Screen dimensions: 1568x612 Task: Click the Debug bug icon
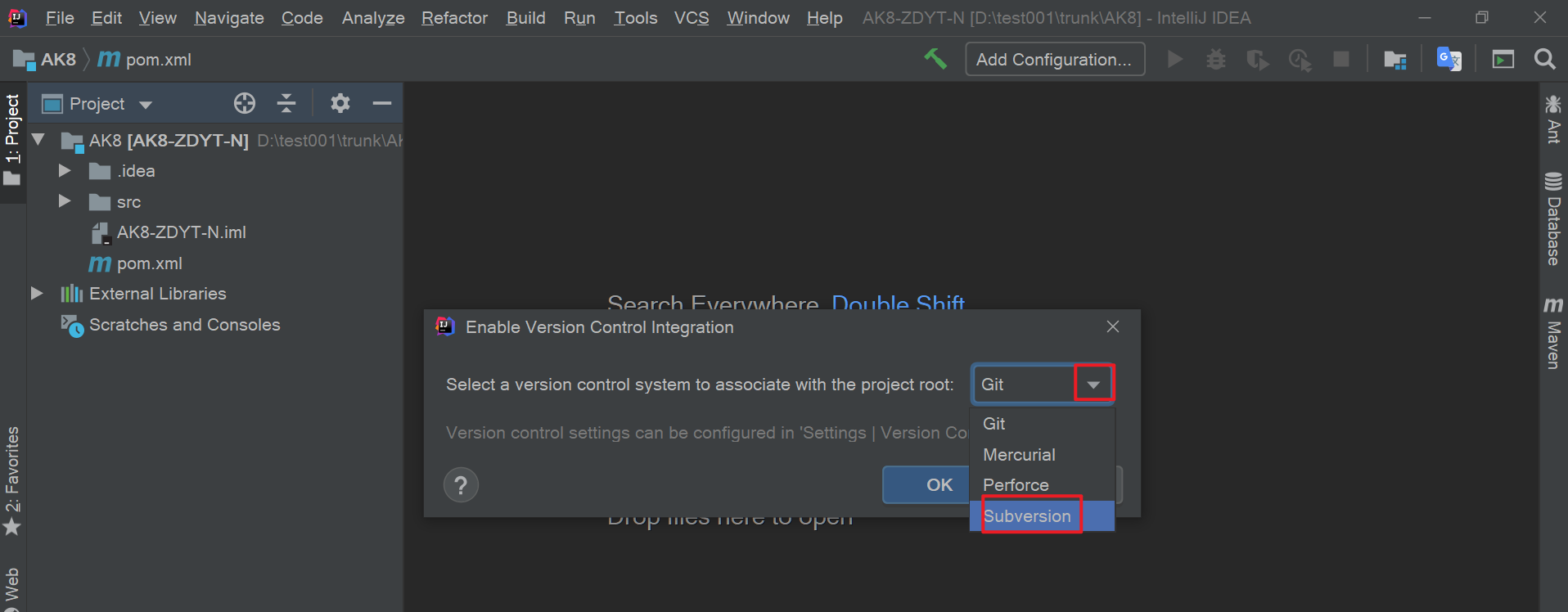tap(1216, 59)
